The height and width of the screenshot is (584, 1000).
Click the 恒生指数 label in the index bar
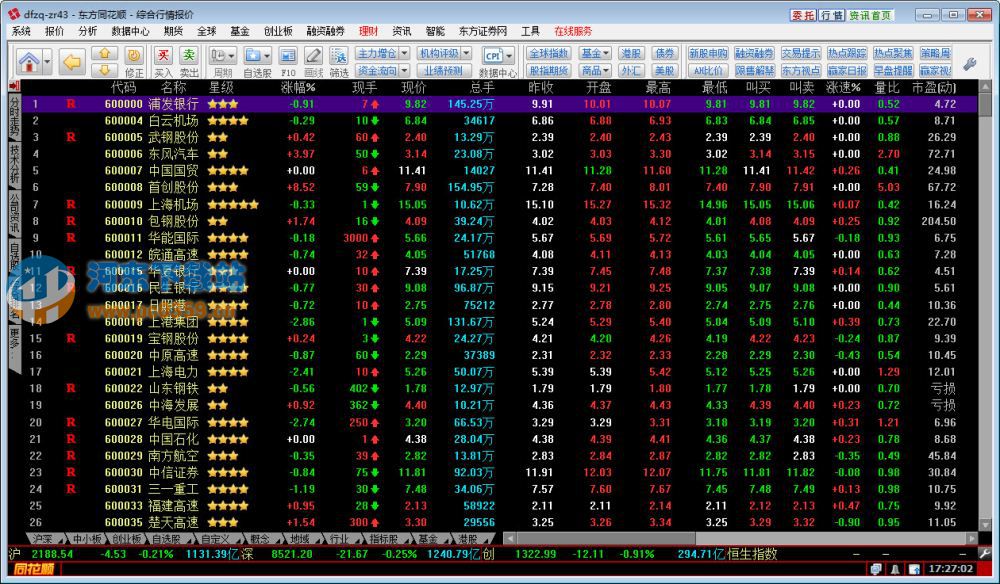[752, 553]
